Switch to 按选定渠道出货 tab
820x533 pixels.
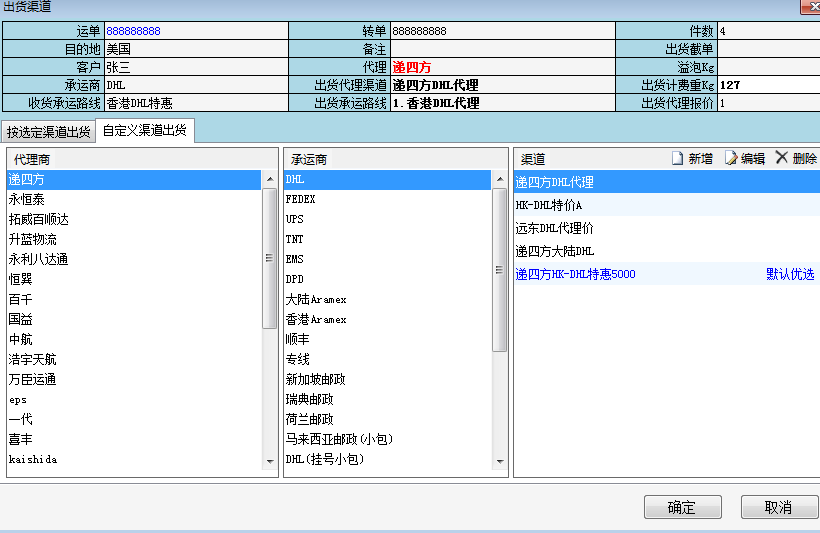(48, 132)
